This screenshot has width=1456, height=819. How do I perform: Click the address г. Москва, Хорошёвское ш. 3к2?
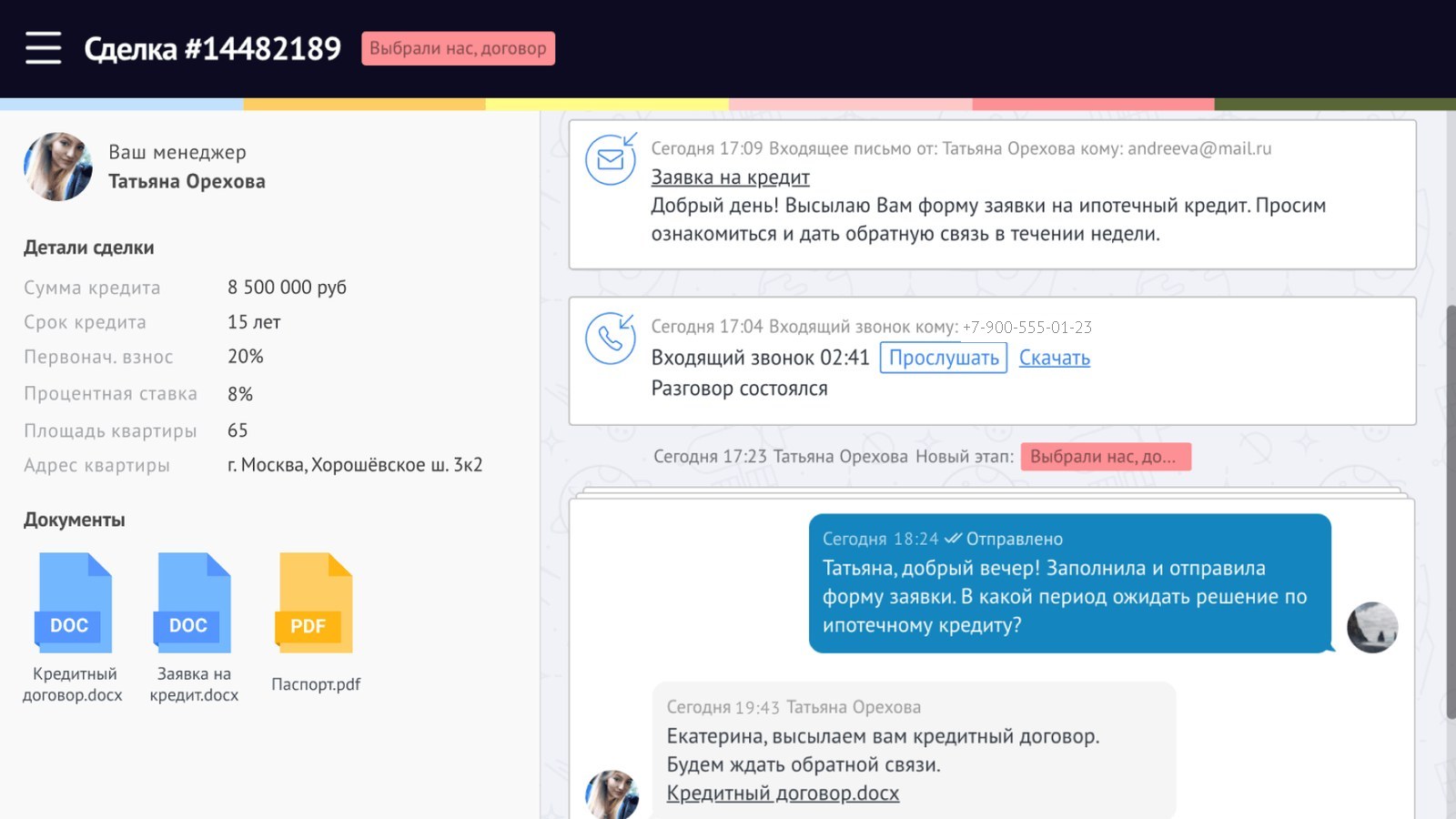tap(355, 465)
